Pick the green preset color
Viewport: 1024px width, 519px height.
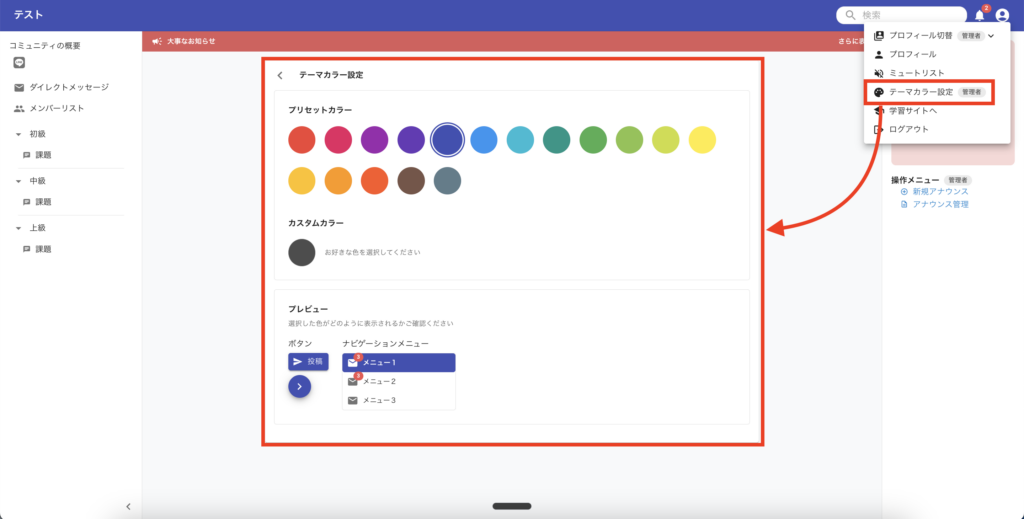point(593,140)
